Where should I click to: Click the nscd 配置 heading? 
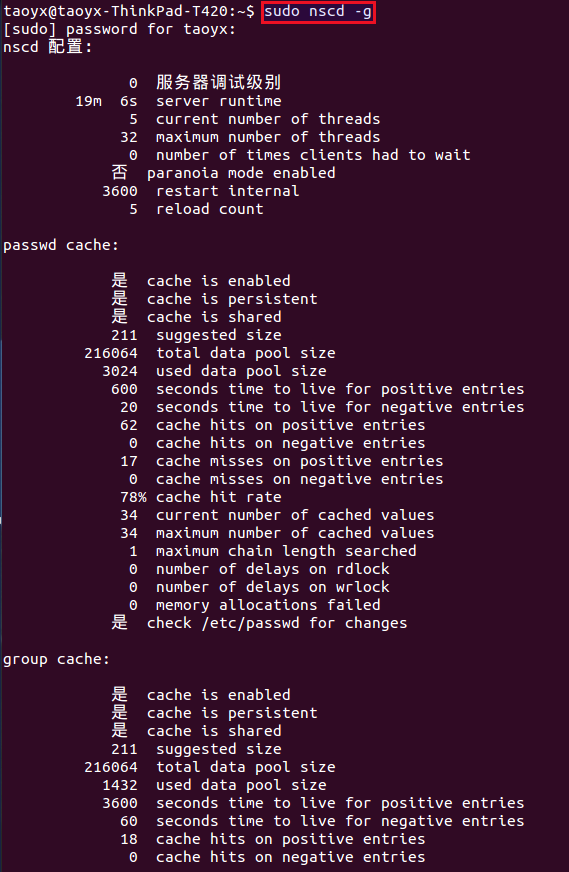[47, 47]
